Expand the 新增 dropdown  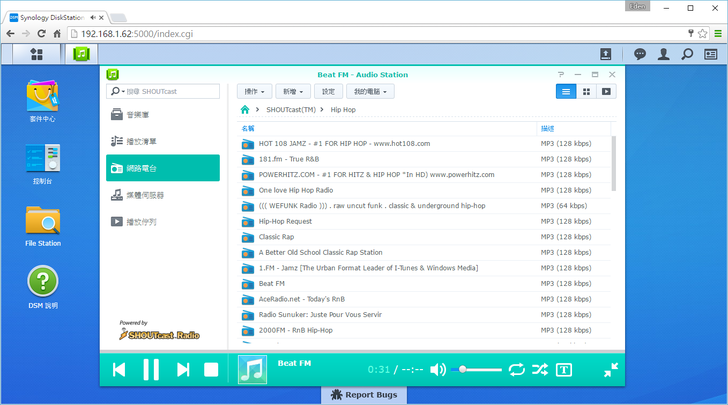pos(291,91)
